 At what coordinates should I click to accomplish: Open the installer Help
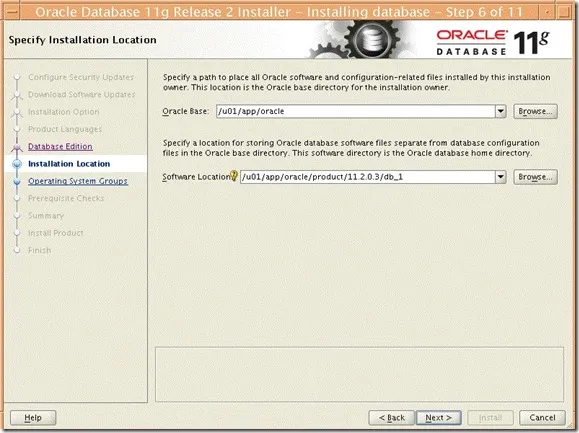33,417
